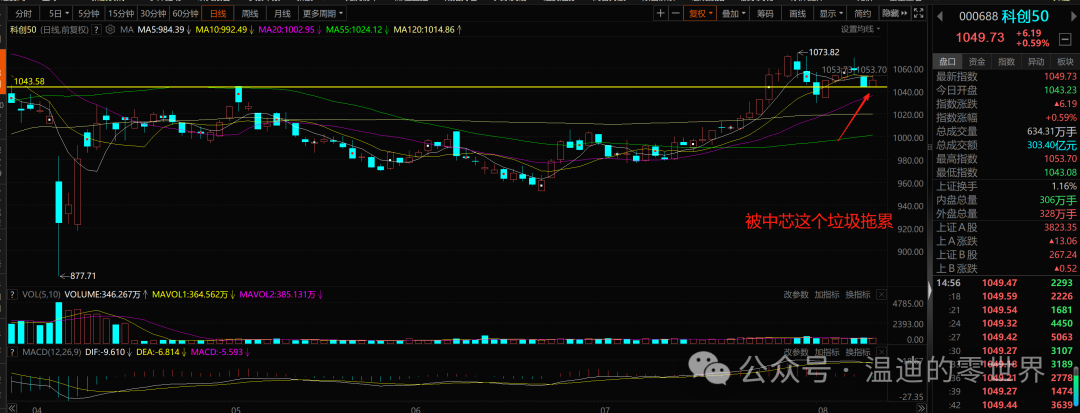Screen dimensions: 1080x413
Task: Click the 1073.82 high price label
Action: tap(824, 52)
